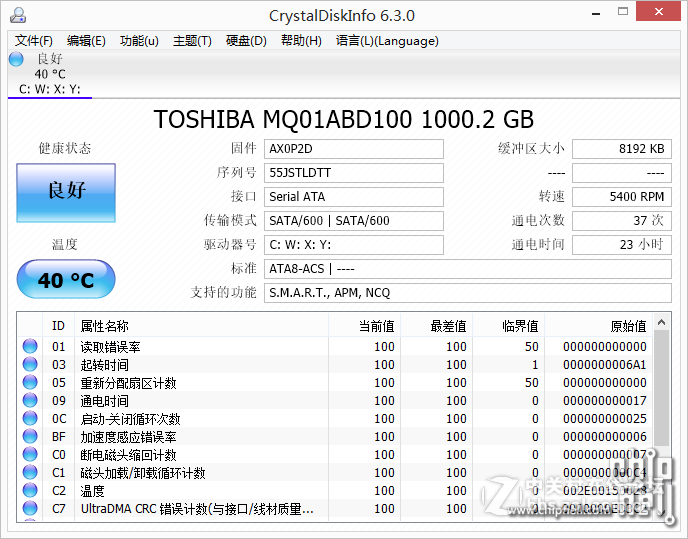
Task: Close the CrystalDiskInfo window
Action: [659, 11]
